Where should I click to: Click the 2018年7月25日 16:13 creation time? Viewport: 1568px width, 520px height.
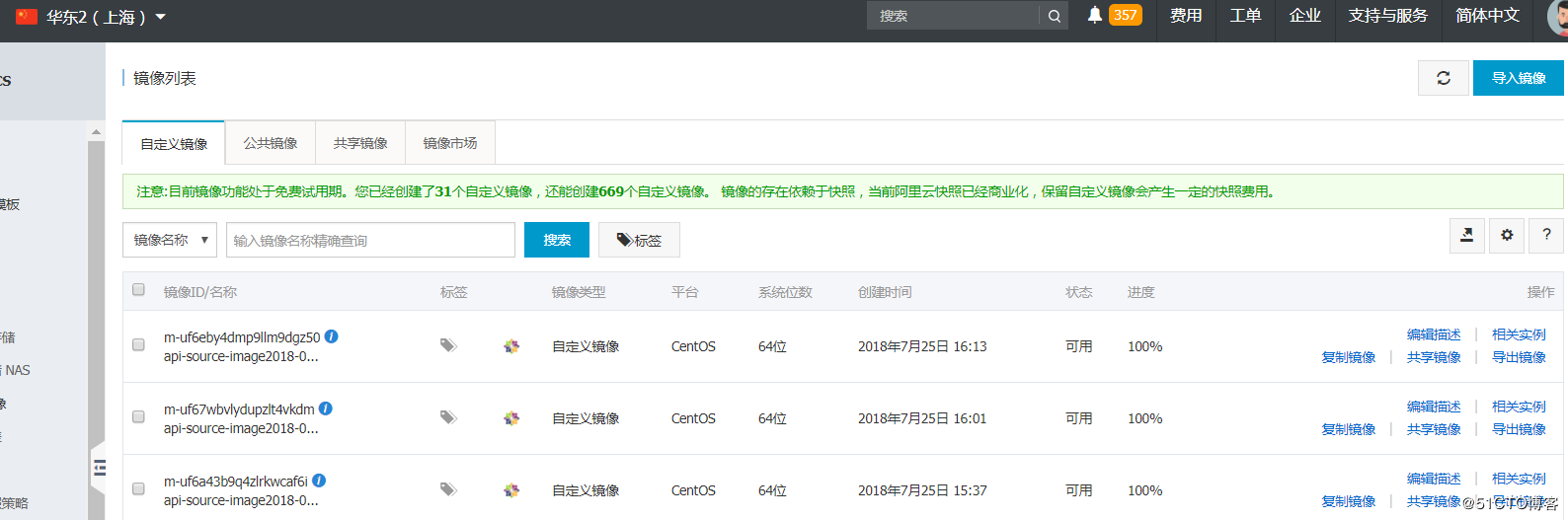click(922, 346)
